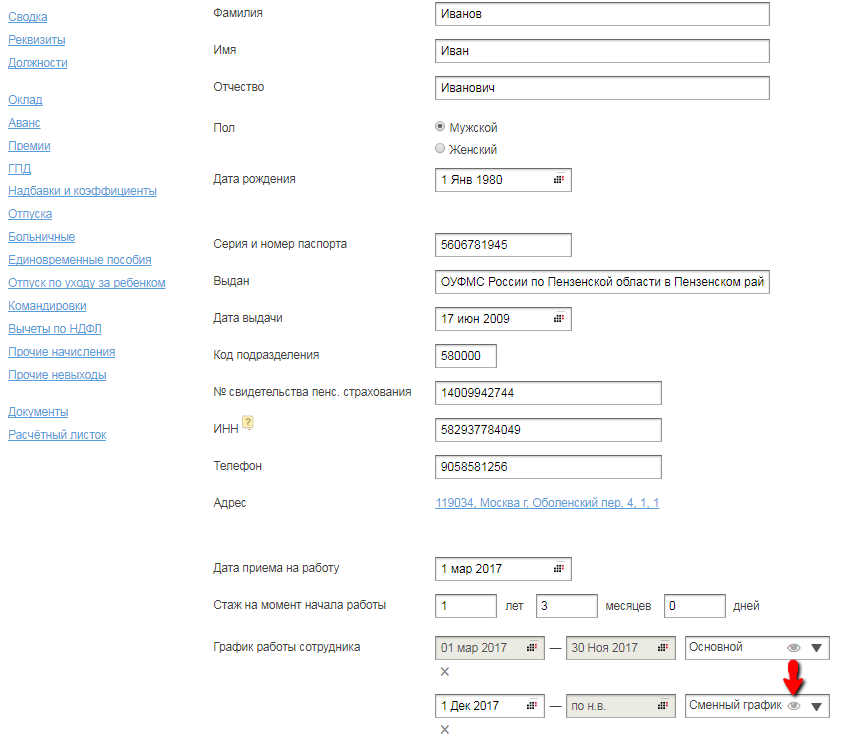
Task: Open Надбавки и коэффициенты
Action: click(82, 191)
